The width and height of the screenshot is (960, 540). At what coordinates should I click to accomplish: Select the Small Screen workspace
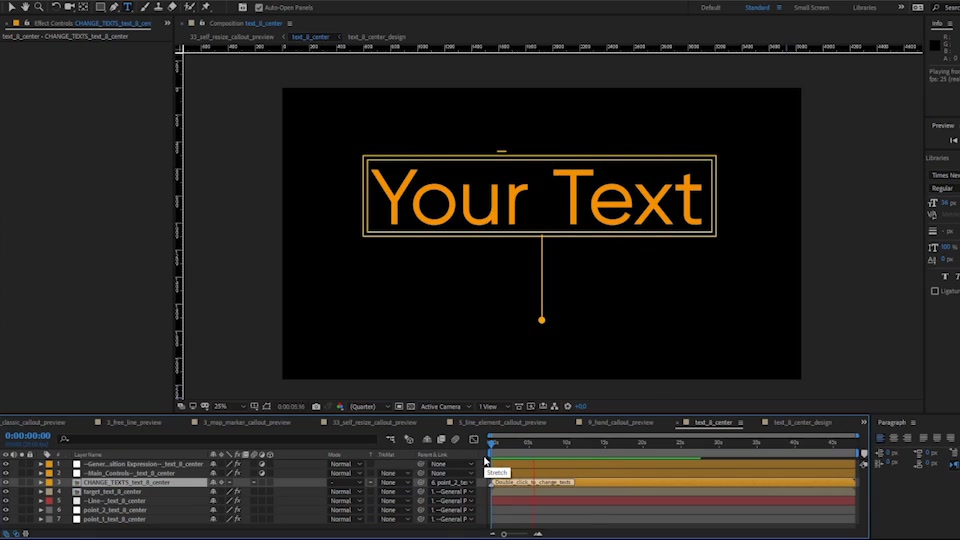(811, 7)
